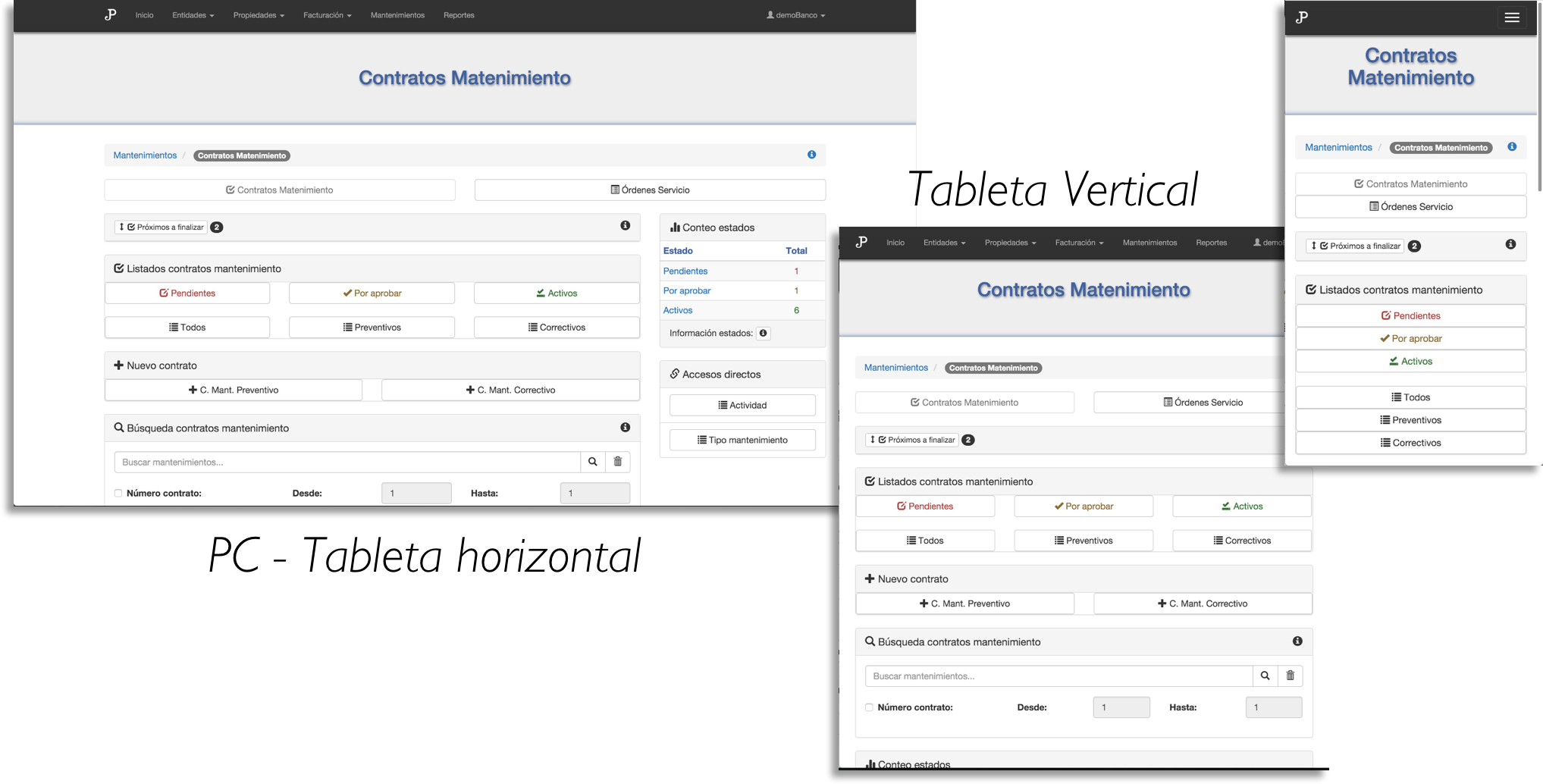Check the Número contrato checkbox in the widest desktop layout

click(118, 494)
